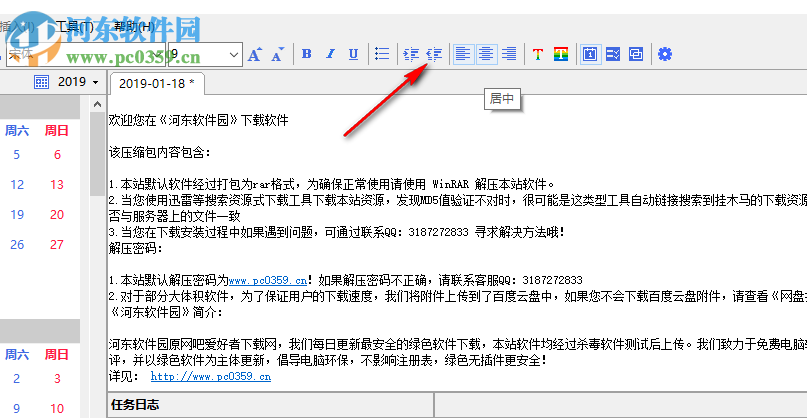807x418 pixels.
Task: Toggle italic formatting
Action: click(x=330, y=54)
